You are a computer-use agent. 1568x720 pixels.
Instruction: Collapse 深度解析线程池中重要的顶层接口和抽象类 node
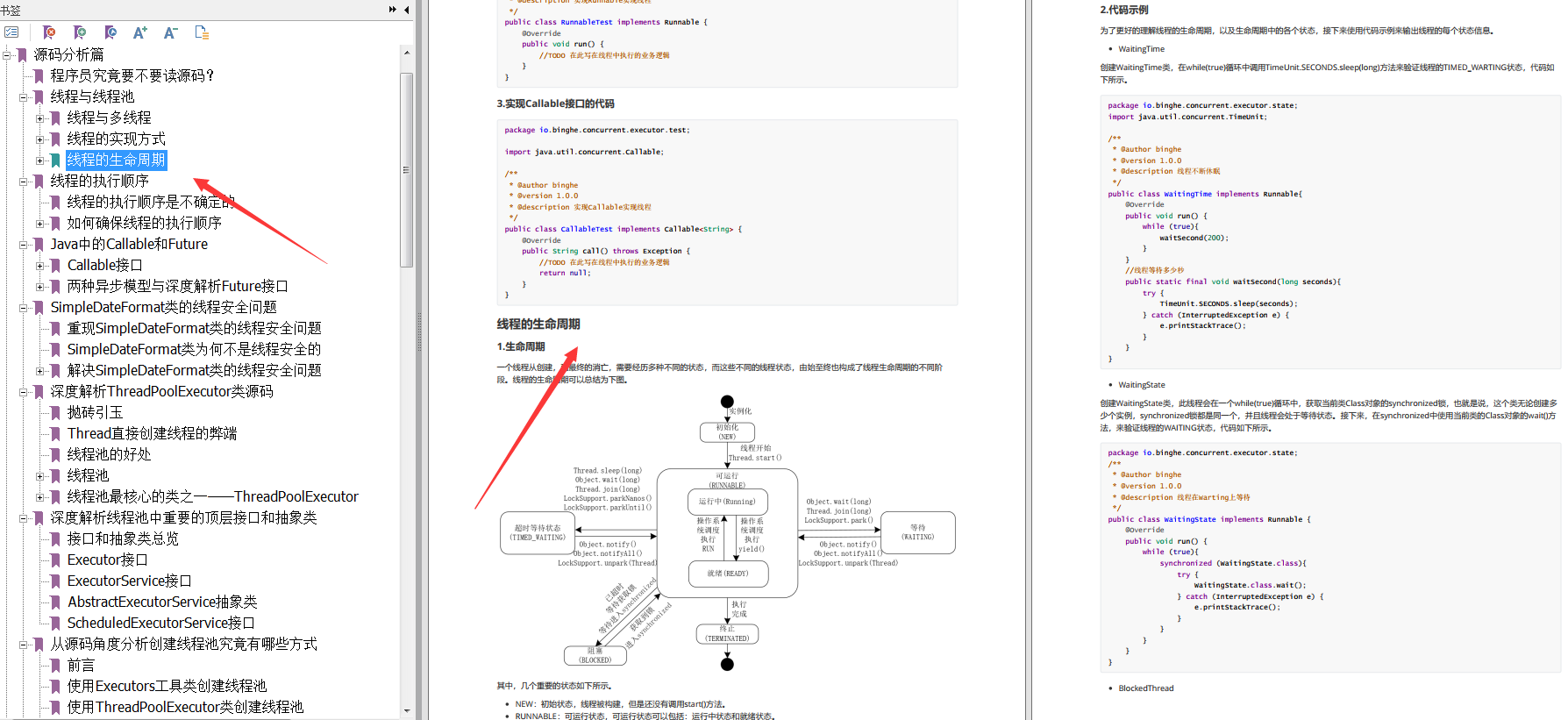coord(24,517)
